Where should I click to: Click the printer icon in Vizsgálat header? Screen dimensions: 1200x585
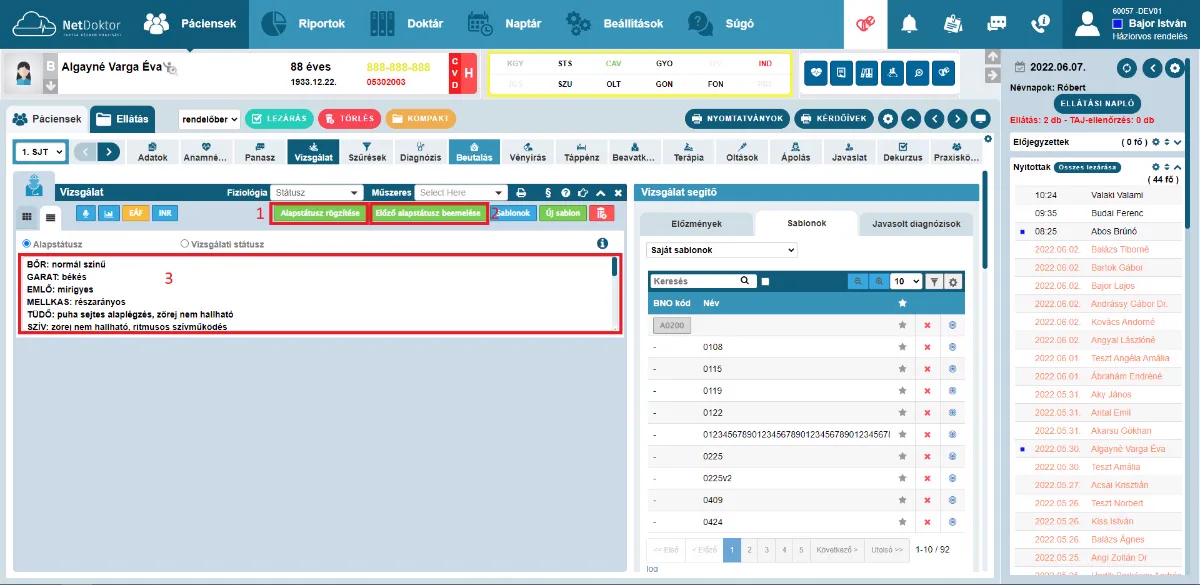pyautogui.click(x=521, y=192)
